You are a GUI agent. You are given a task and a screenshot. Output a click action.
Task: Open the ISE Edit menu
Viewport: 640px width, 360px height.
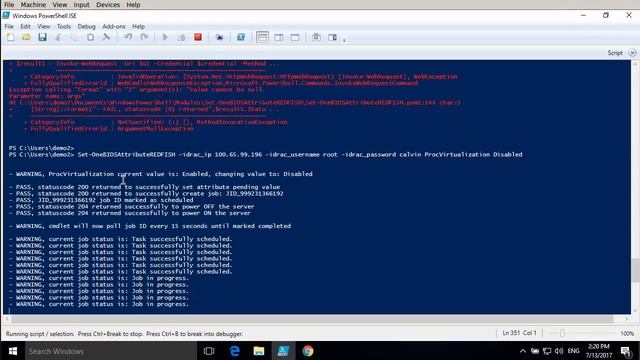click(x=25, y=26)
